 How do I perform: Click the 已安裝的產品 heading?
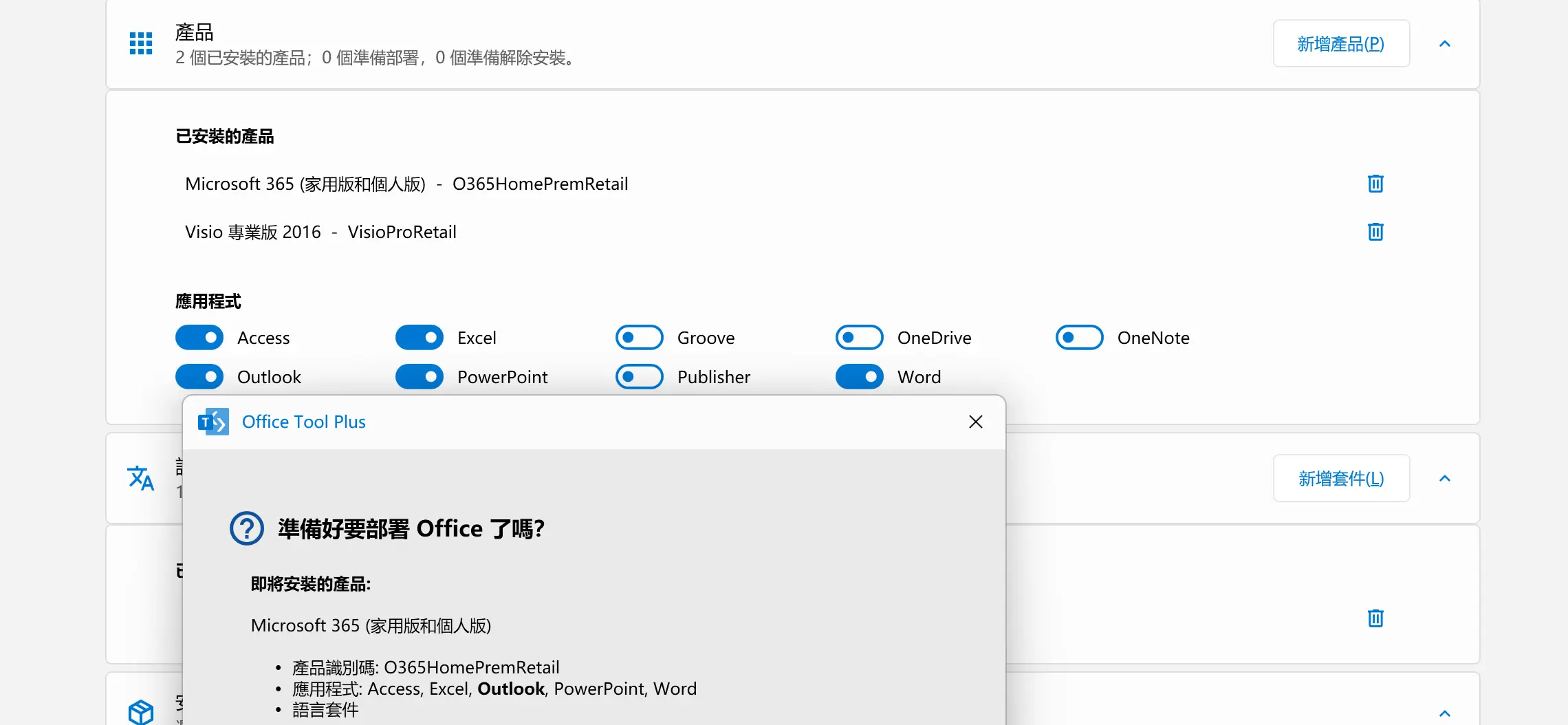(225, 136)
